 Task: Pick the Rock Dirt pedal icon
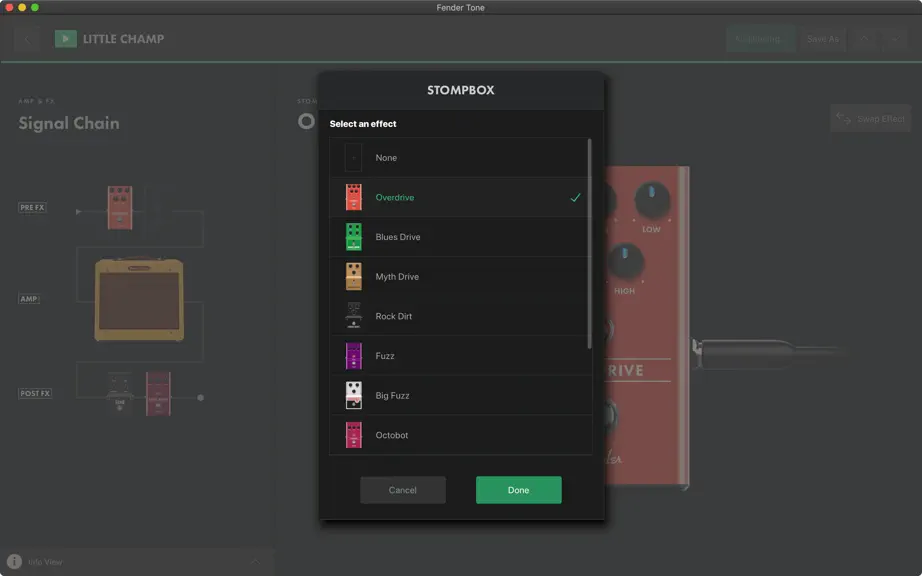[353, 316]
